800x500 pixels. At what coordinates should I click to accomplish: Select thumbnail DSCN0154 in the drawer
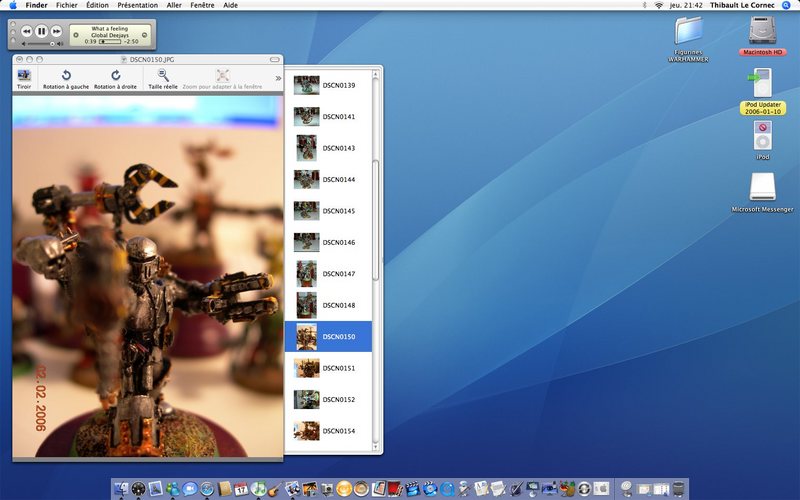(x=307, y=431)
